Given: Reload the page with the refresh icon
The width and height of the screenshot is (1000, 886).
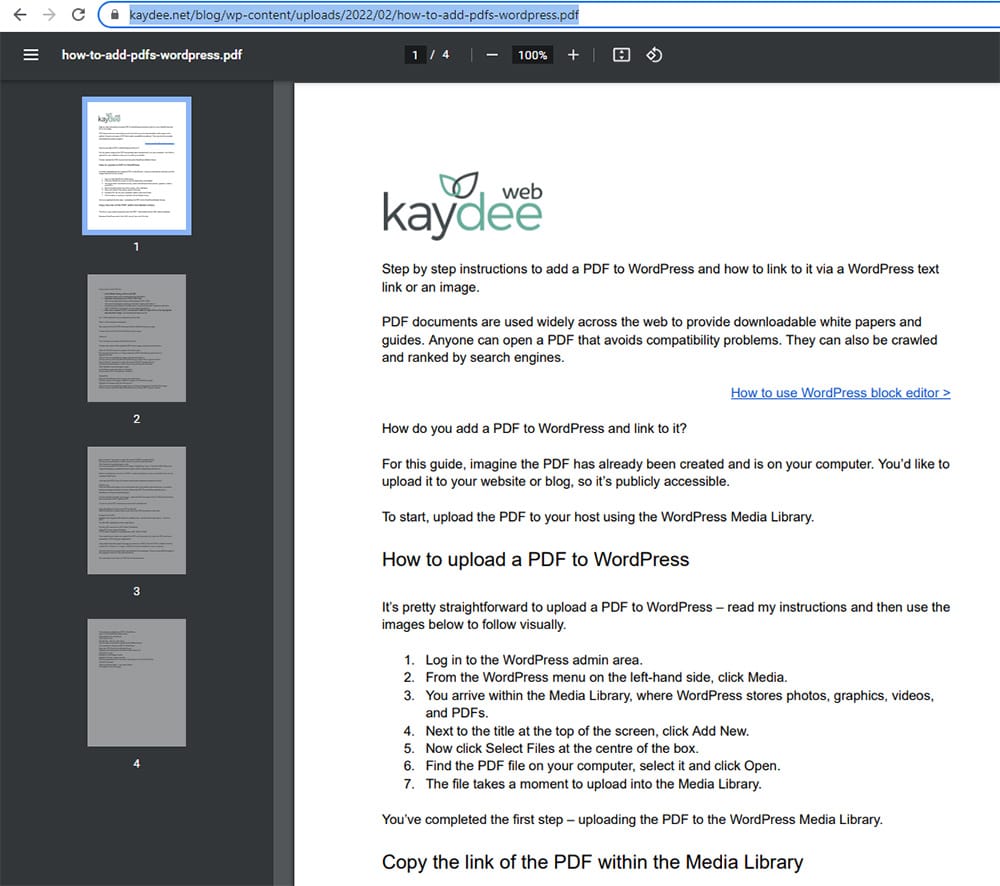Looking at the screenshot, I should tap(78, 14).
